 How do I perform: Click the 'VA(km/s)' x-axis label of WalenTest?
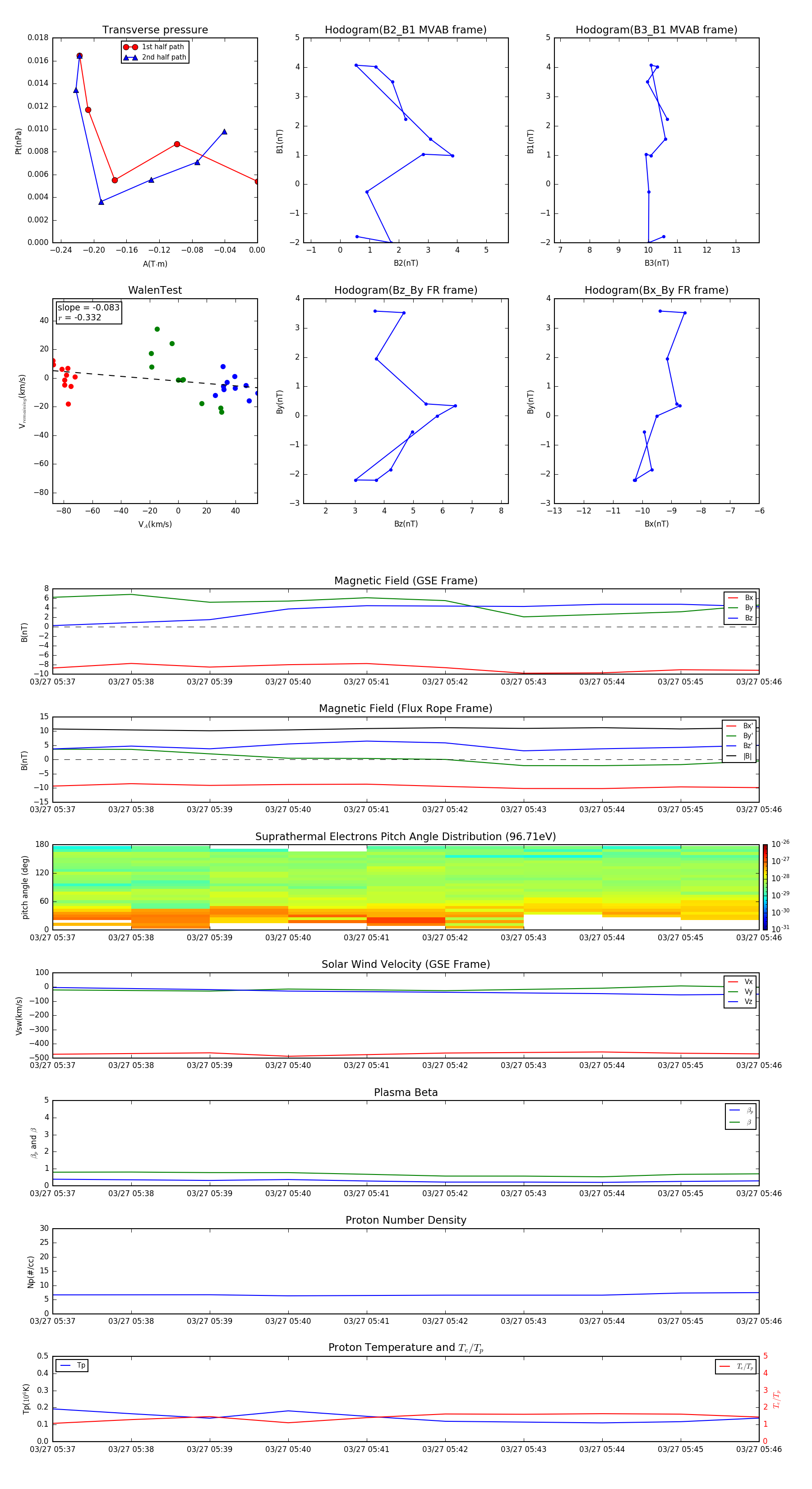point(155,524)
